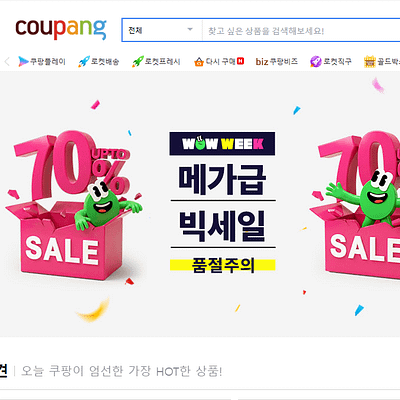Screen dimensions: 400x400
Task: Click the left arrow of the shortcut bar
Action: pos(7,61)
